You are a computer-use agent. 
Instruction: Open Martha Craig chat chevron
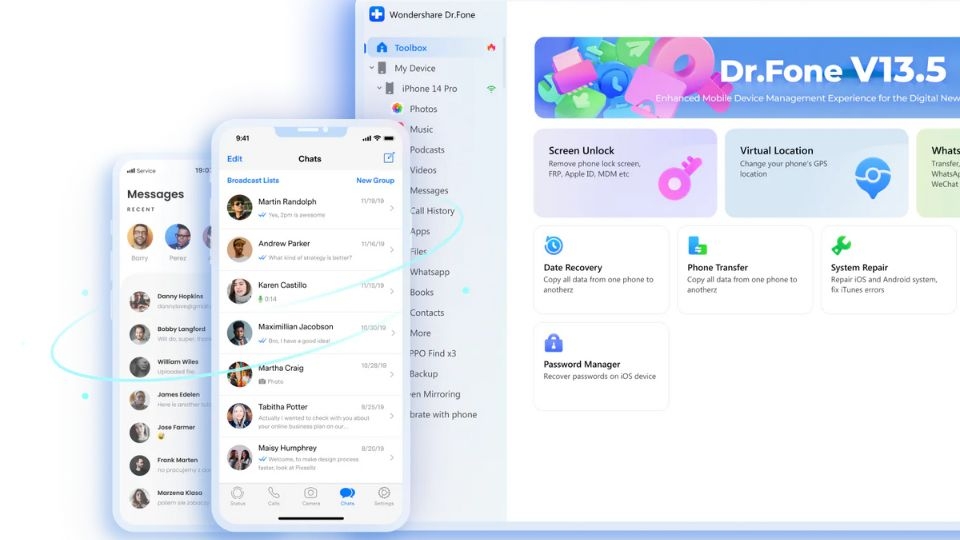[392, 374]
